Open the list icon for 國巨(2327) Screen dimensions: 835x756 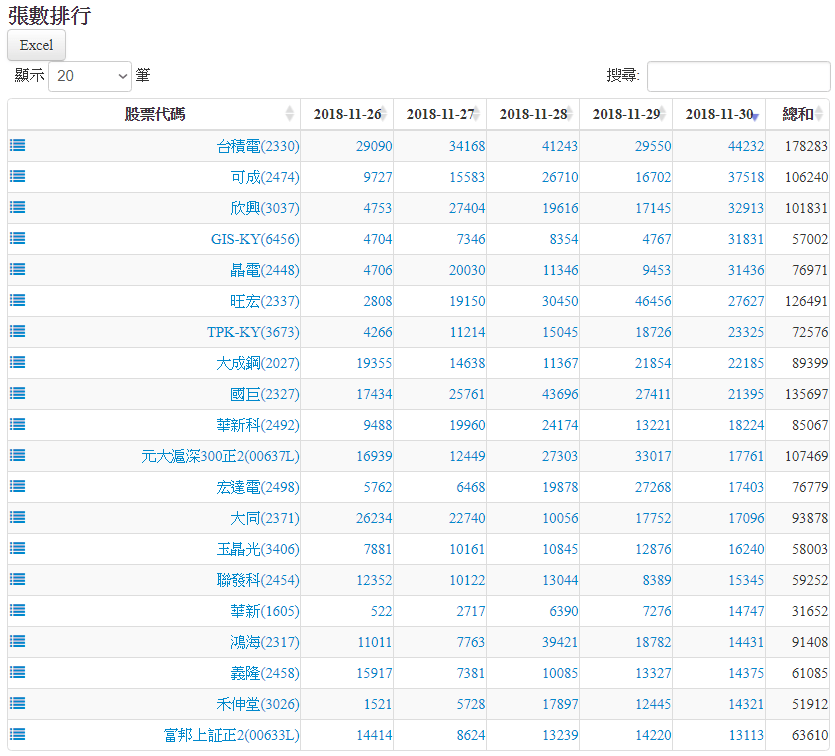pyautogui.click(x=18, y=393)
